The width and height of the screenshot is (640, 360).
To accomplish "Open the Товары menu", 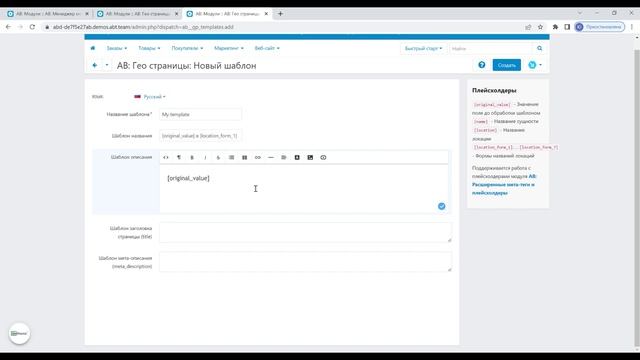I will (149, 48).
